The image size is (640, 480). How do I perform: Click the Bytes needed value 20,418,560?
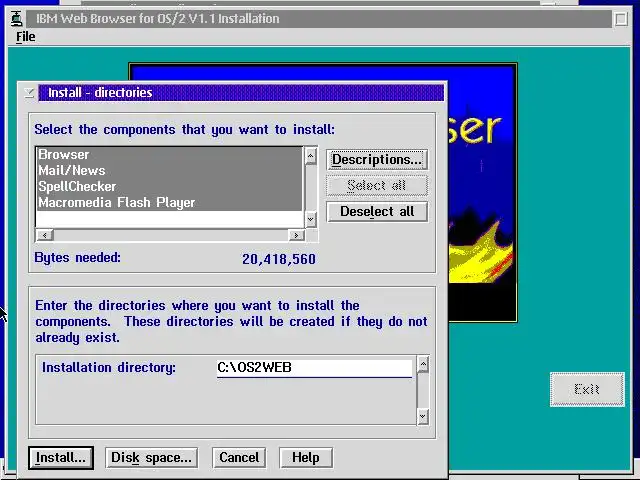[x=279, y=259]
